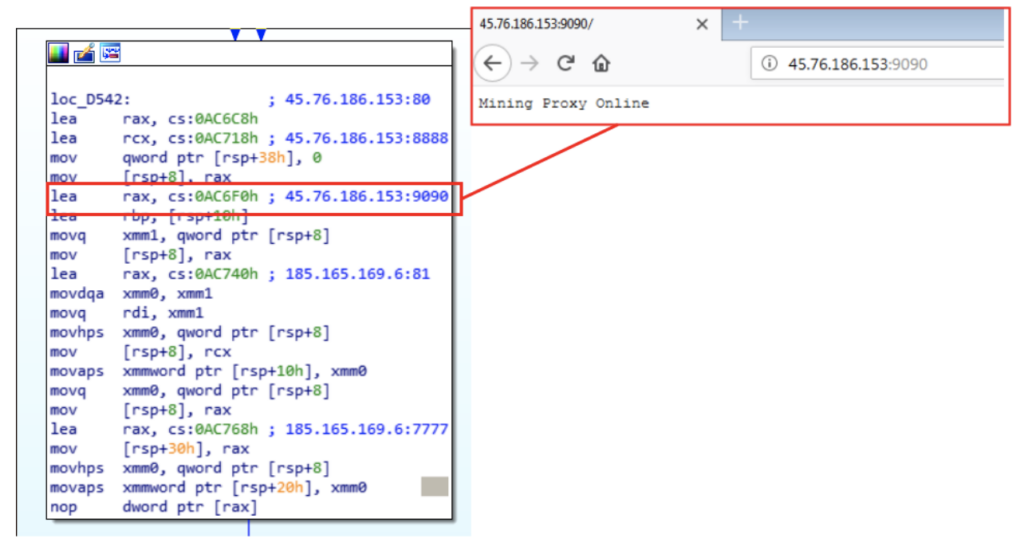Viewport: 1024px width, 558px height.
Task: Click the color palette icon in graph node
Action: (58, 53)
